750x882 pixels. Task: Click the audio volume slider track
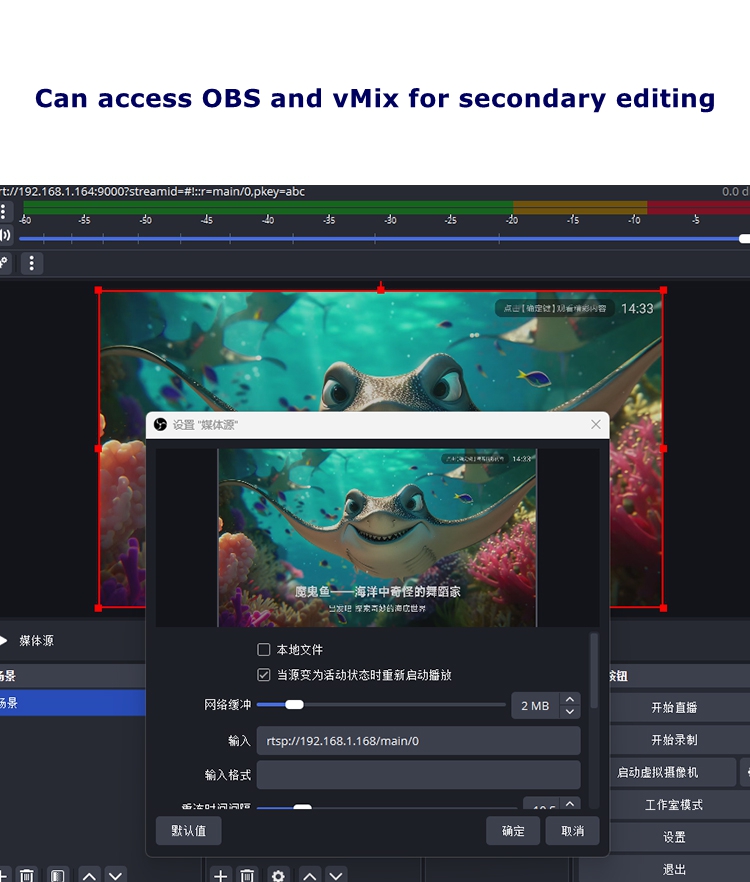383,239
